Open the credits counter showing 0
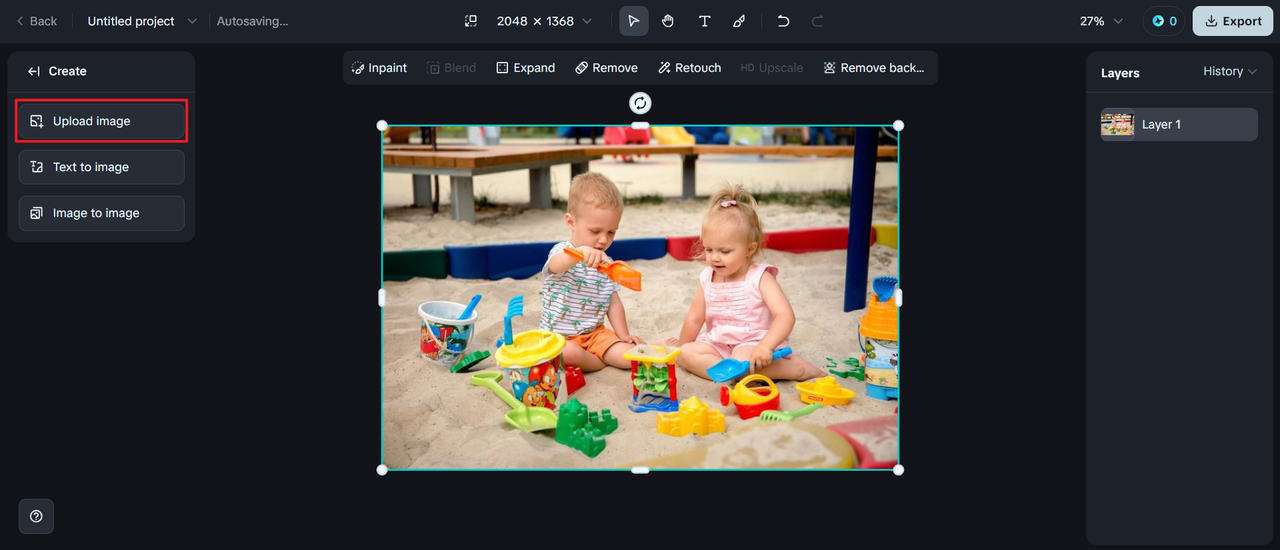This screenshot has width=1280, height=550. pos(1164,21)
